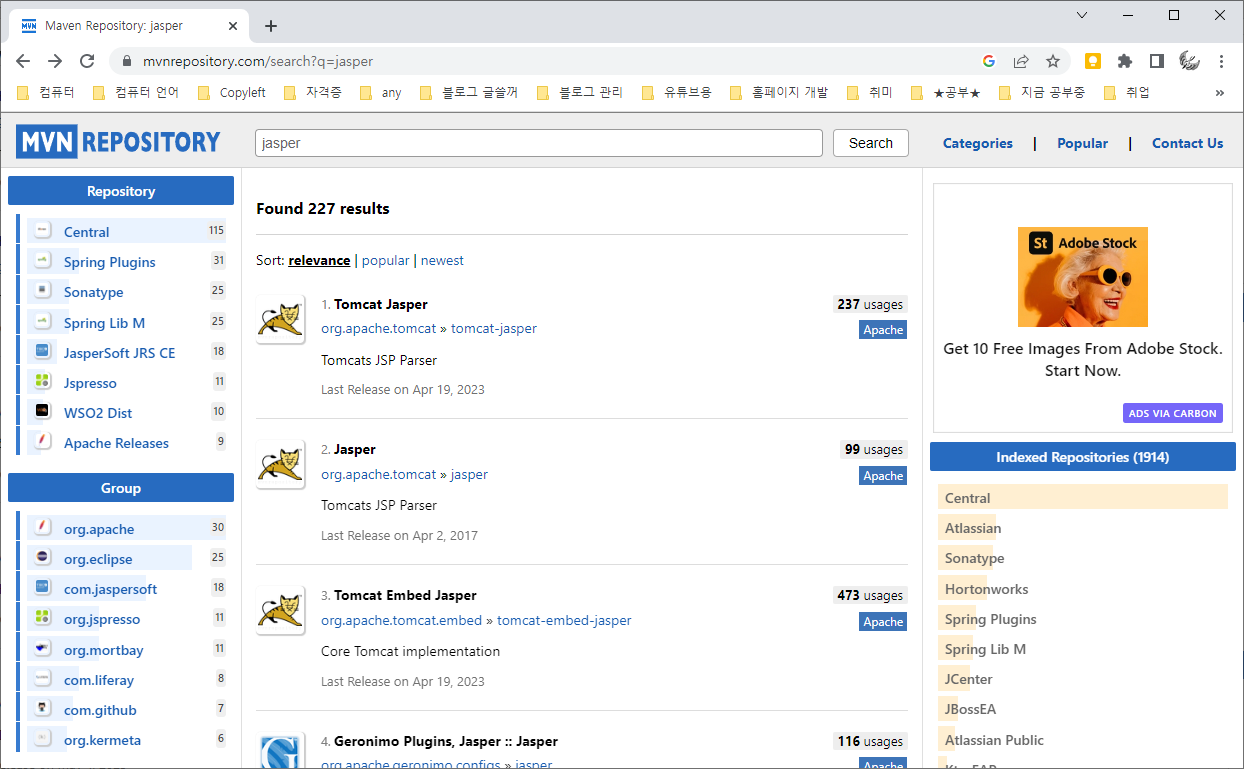The width and height of the screenshot is (1244, 769).
Task: Open Categories in site navigation
Action: click(x=978, y=143)
